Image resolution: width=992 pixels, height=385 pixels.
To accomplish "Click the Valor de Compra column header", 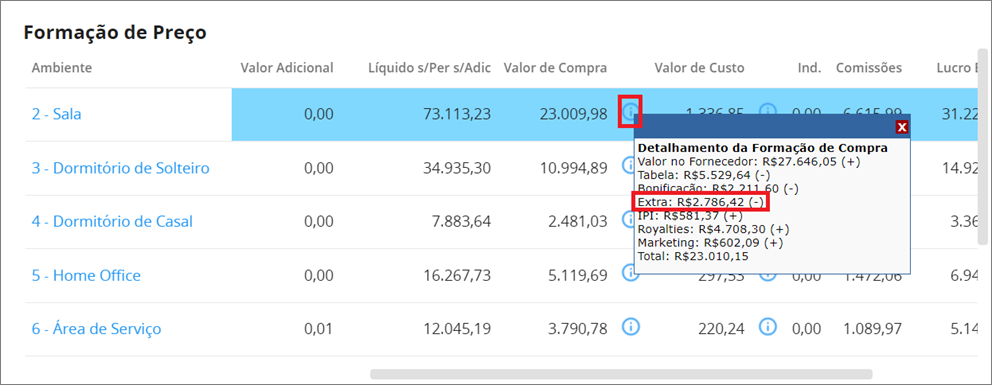I will [x=555, y=67].
